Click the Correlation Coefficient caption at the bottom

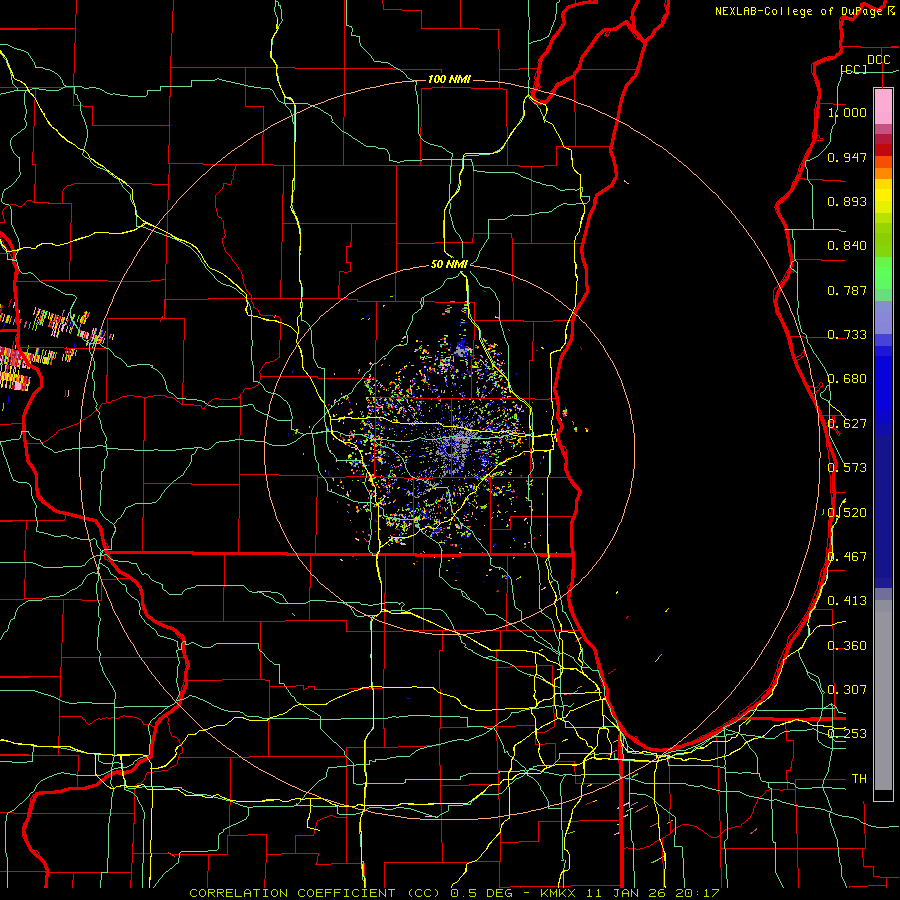point(455,893)
